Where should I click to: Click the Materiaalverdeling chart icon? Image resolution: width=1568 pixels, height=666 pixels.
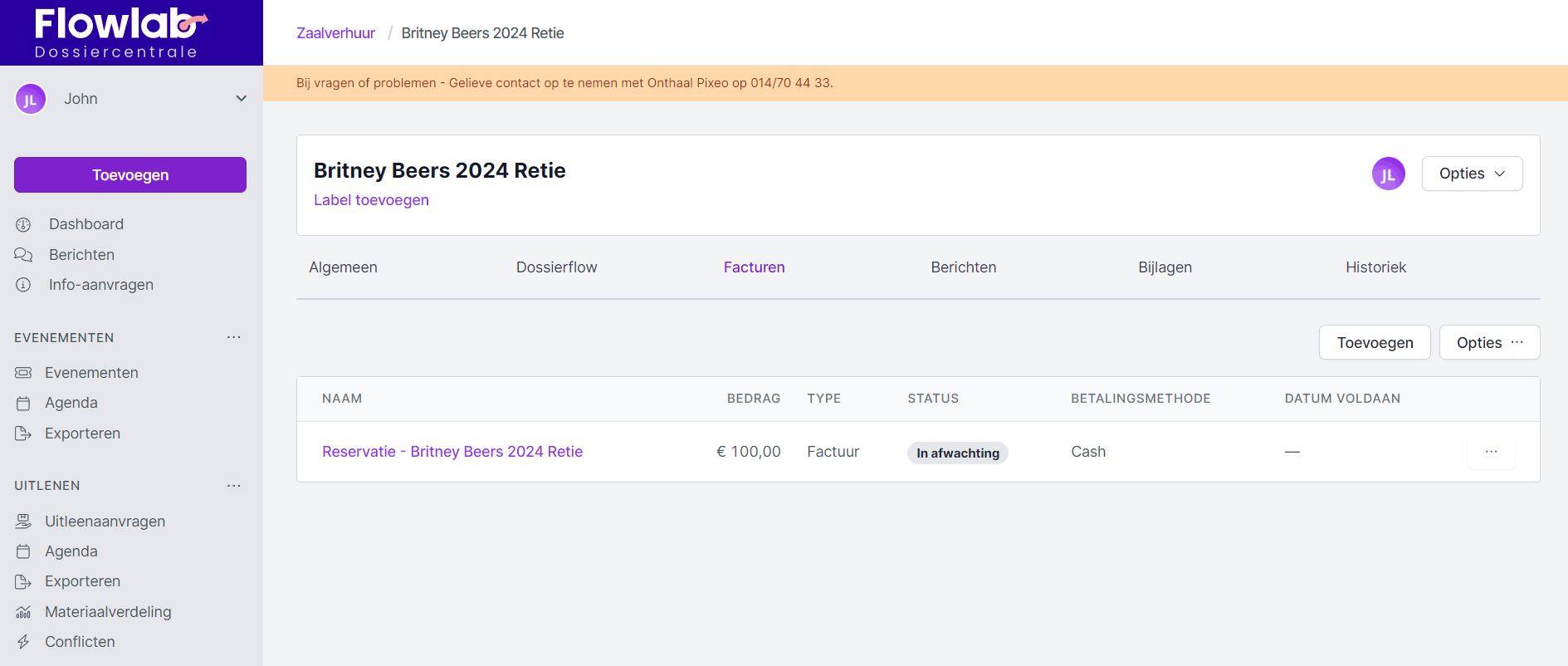coord(23,612)
